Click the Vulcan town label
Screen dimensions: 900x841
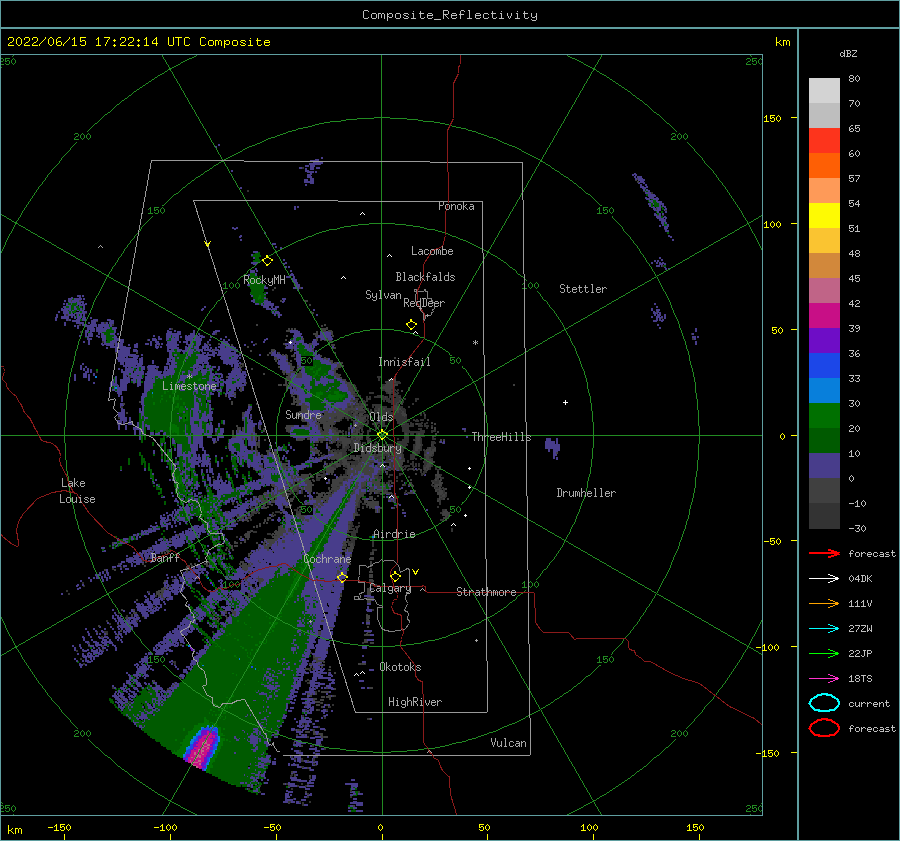(x=508, y=743)
